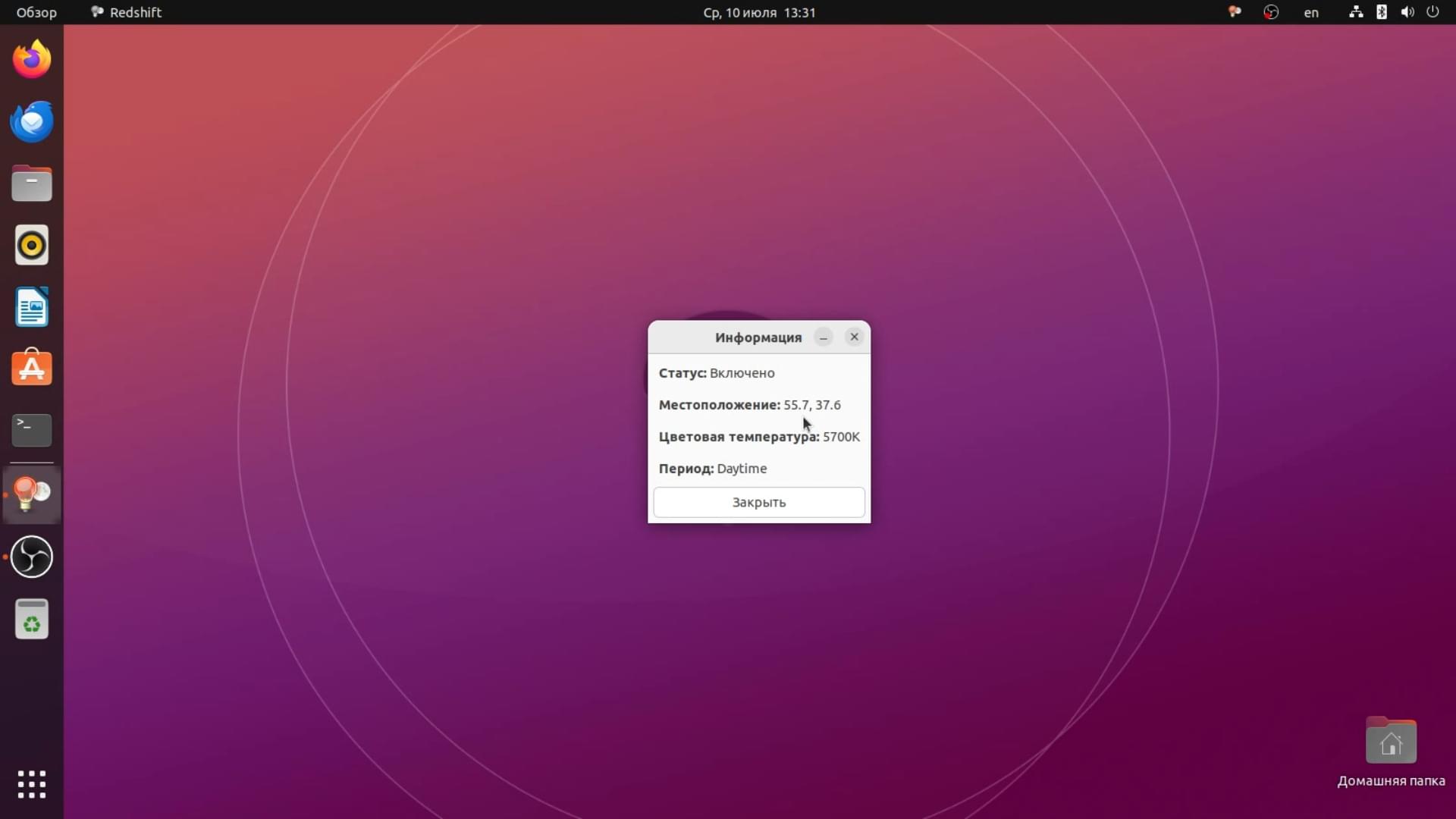This screenshot has height=819, width=1456.
Task: Open the network status icon
Action: [x=1356, y=12]
